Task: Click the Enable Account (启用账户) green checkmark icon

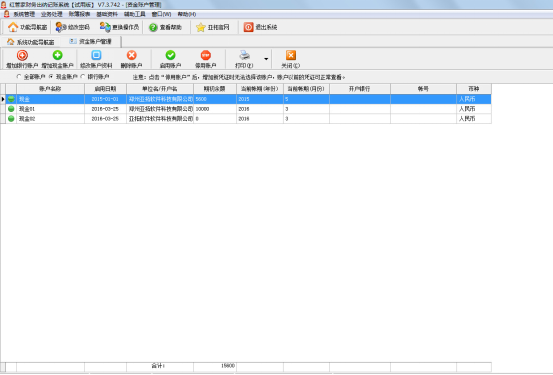Action: click(x=170, y=55)
